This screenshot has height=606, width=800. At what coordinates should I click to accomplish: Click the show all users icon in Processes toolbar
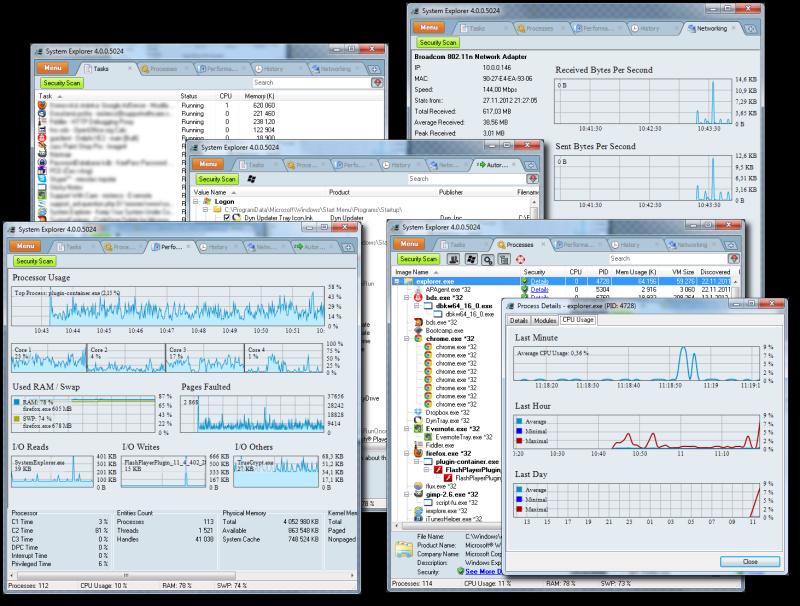[x=453, y=259]
